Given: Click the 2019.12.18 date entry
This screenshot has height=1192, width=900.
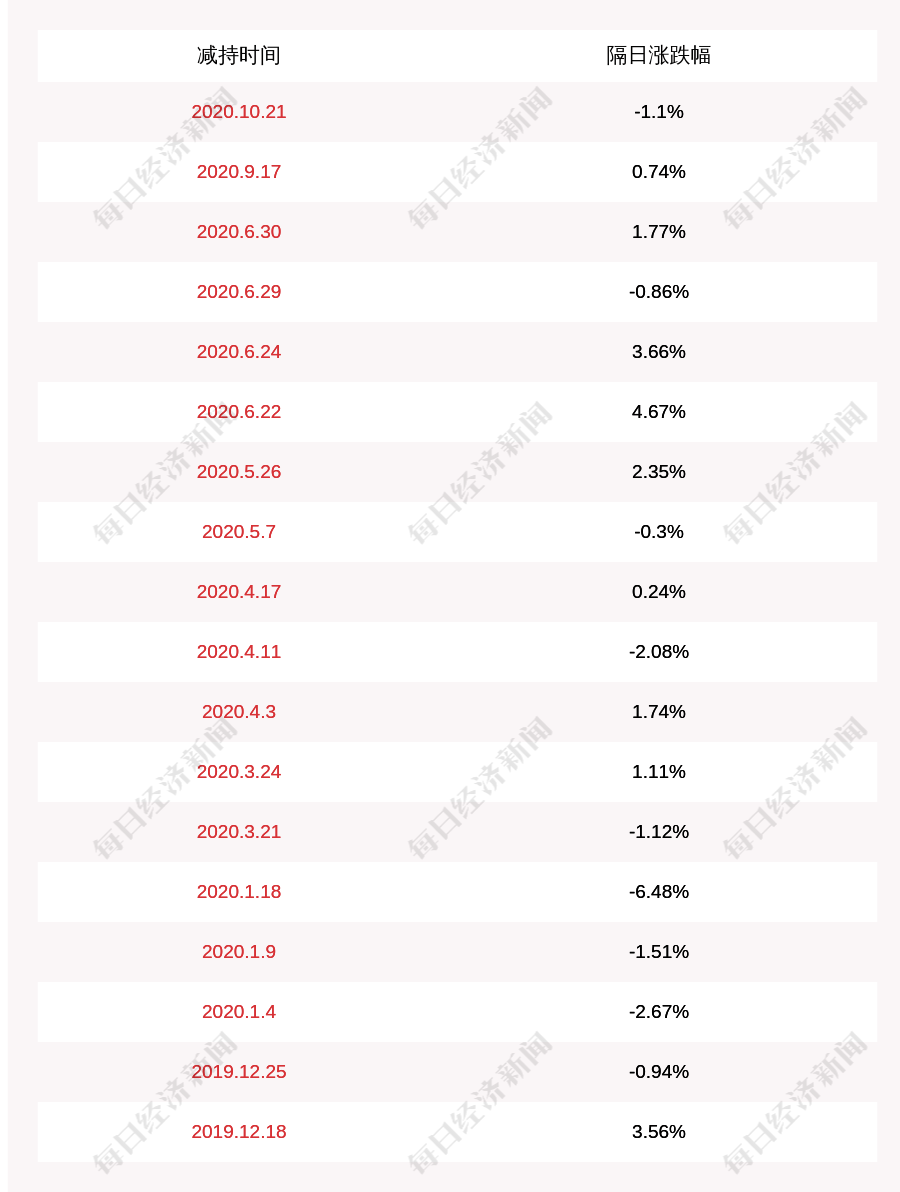Looking at the screenshot, I should coord(238,1132).
